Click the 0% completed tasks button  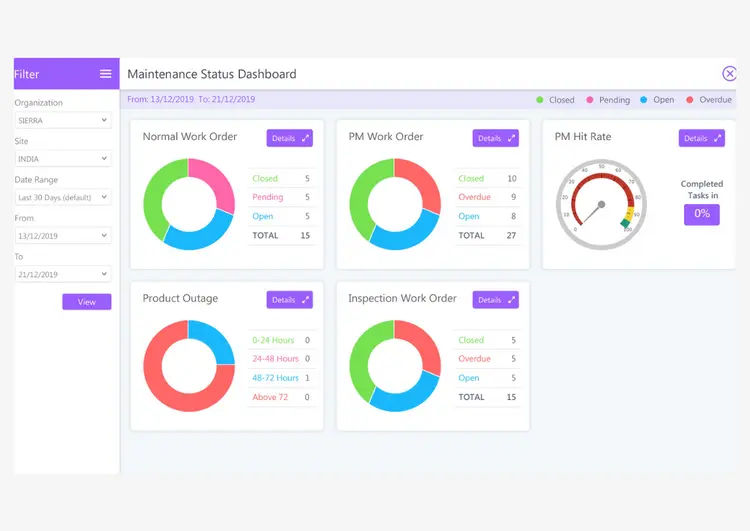tap(702, 214)
